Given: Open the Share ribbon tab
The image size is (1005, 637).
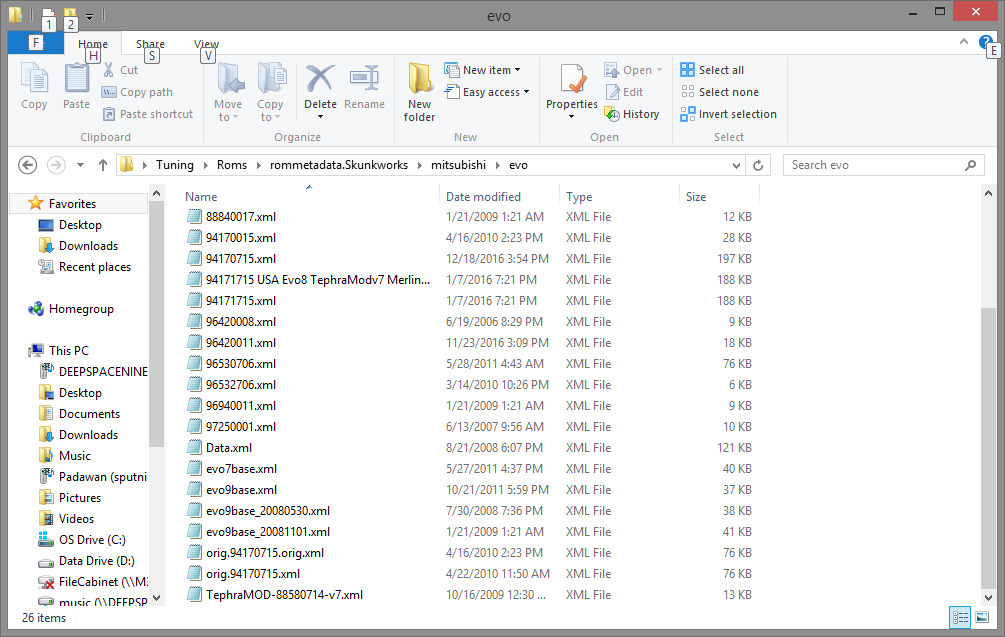Looking at the screenshot, I should tap(151, 44).
